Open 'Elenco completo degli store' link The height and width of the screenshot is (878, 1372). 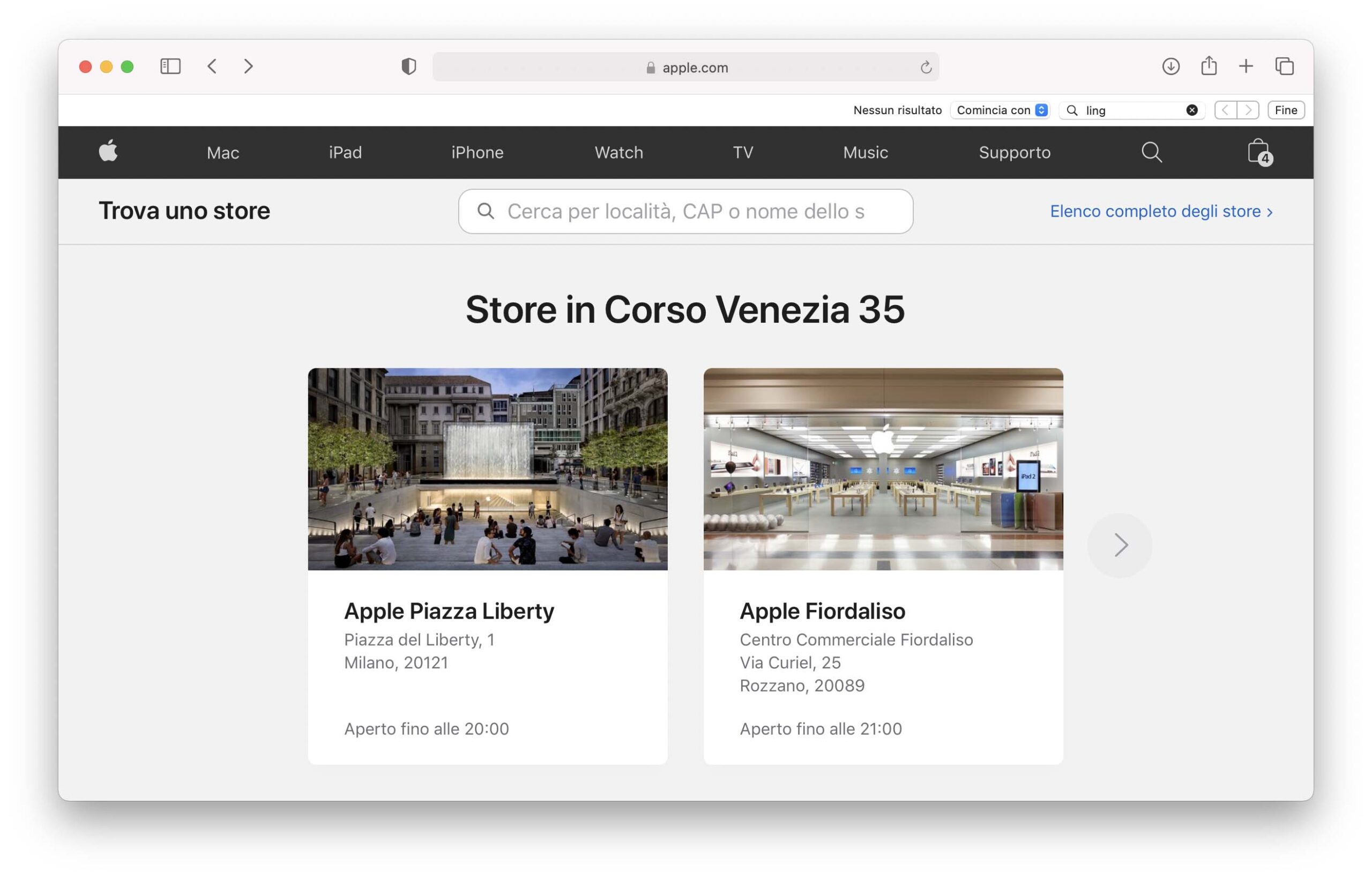point(1160,212)
